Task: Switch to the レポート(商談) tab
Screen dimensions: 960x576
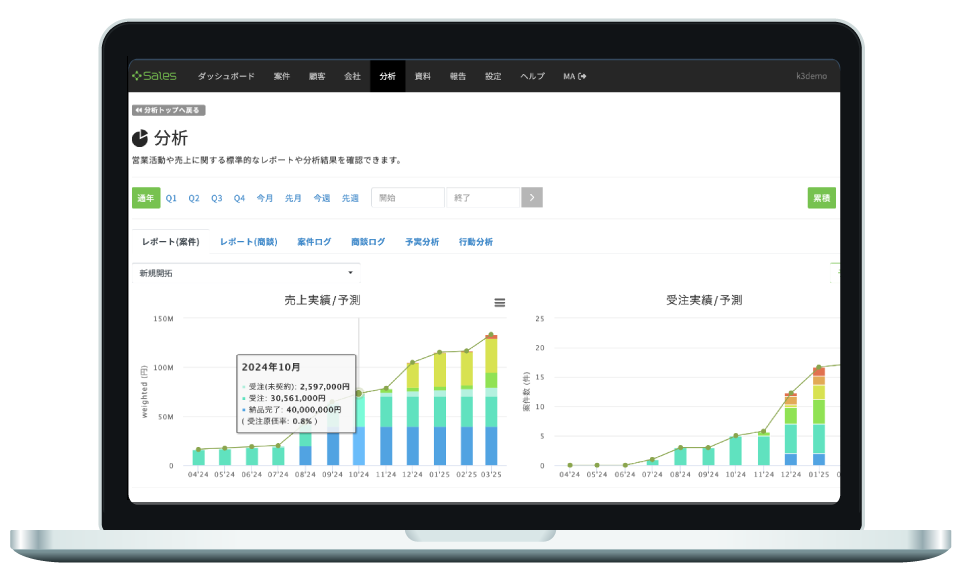Action: [248, 242]
